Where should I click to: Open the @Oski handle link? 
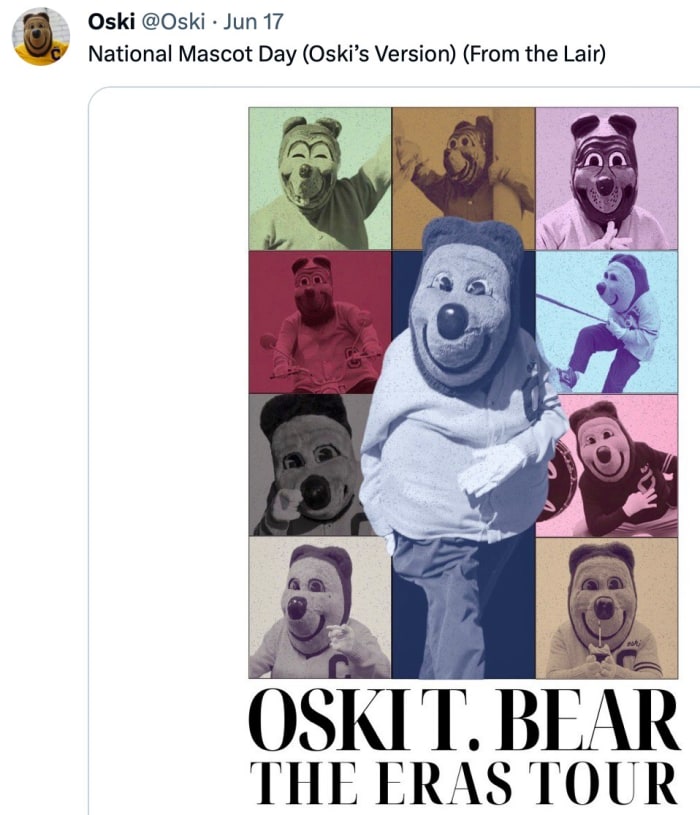click(176, 22)
